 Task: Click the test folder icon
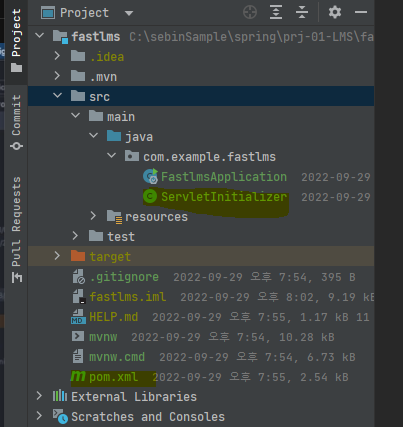click(96, 236)
